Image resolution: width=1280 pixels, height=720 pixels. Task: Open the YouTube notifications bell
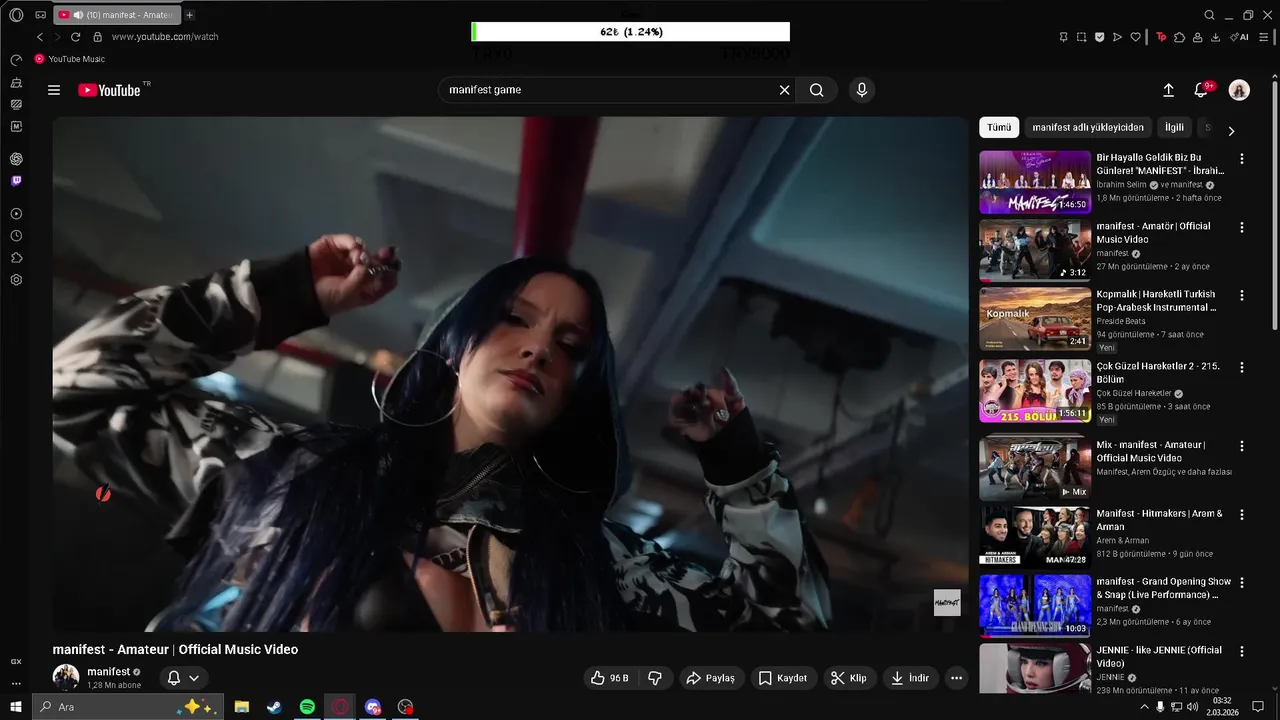[x=1202, y=90]
